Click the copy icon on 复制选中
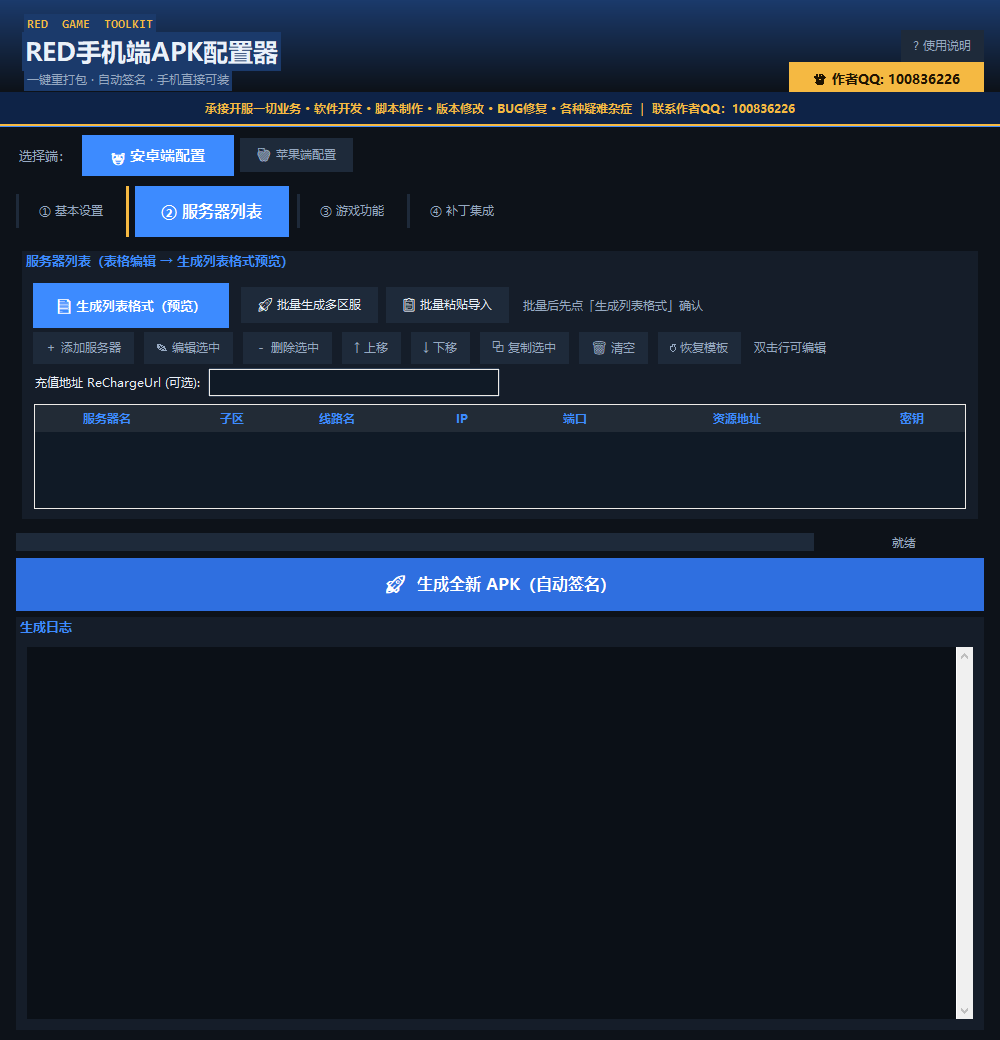 click(498, 347)
